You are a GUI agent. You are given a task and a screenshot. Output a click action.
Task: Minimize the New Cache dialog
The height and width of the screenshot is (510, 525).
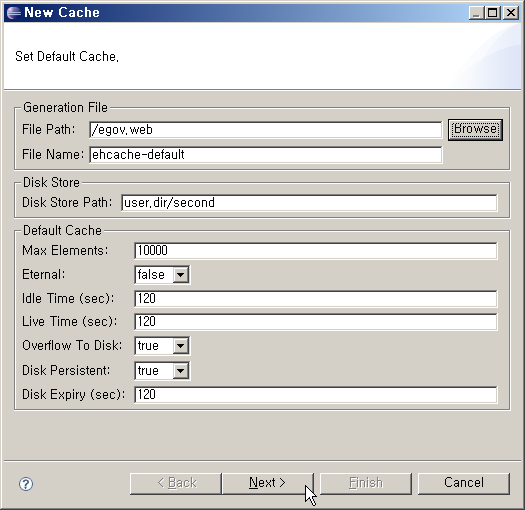(476, 13)
